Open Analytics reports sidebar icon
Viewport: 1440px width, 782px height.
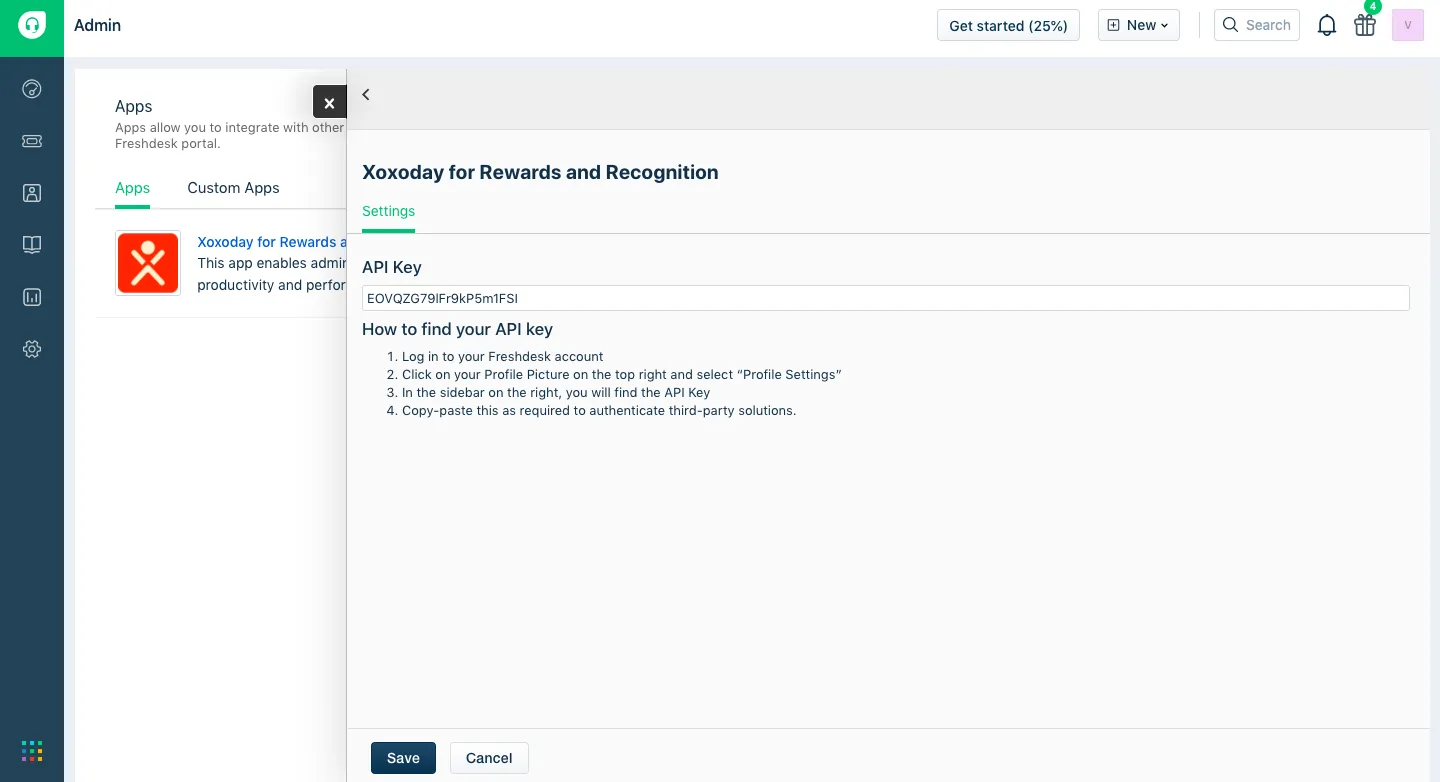pyautogui.click(x=32, y=297)
